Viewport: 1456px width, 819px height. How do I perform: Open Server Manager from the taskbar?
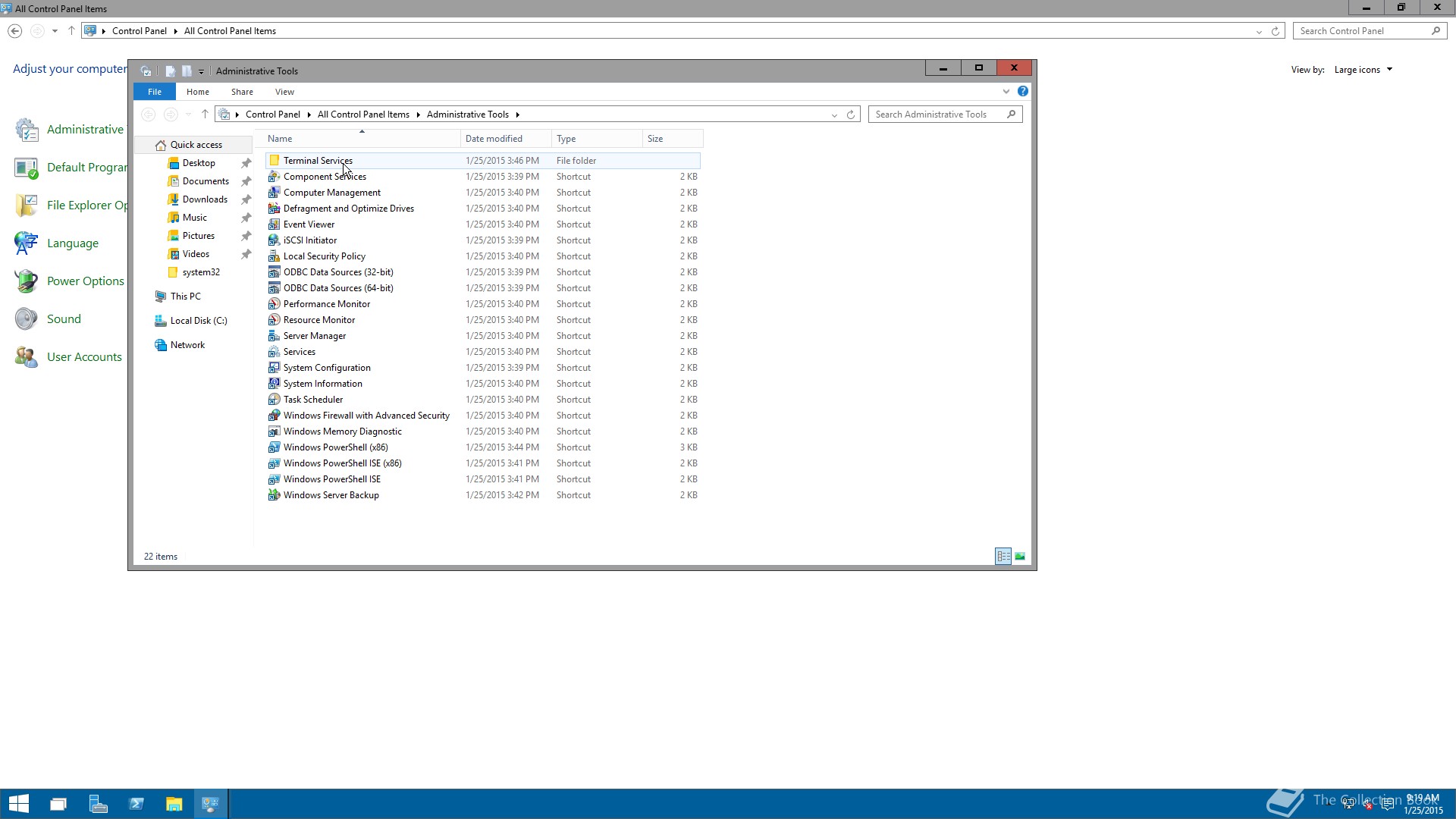98,804
